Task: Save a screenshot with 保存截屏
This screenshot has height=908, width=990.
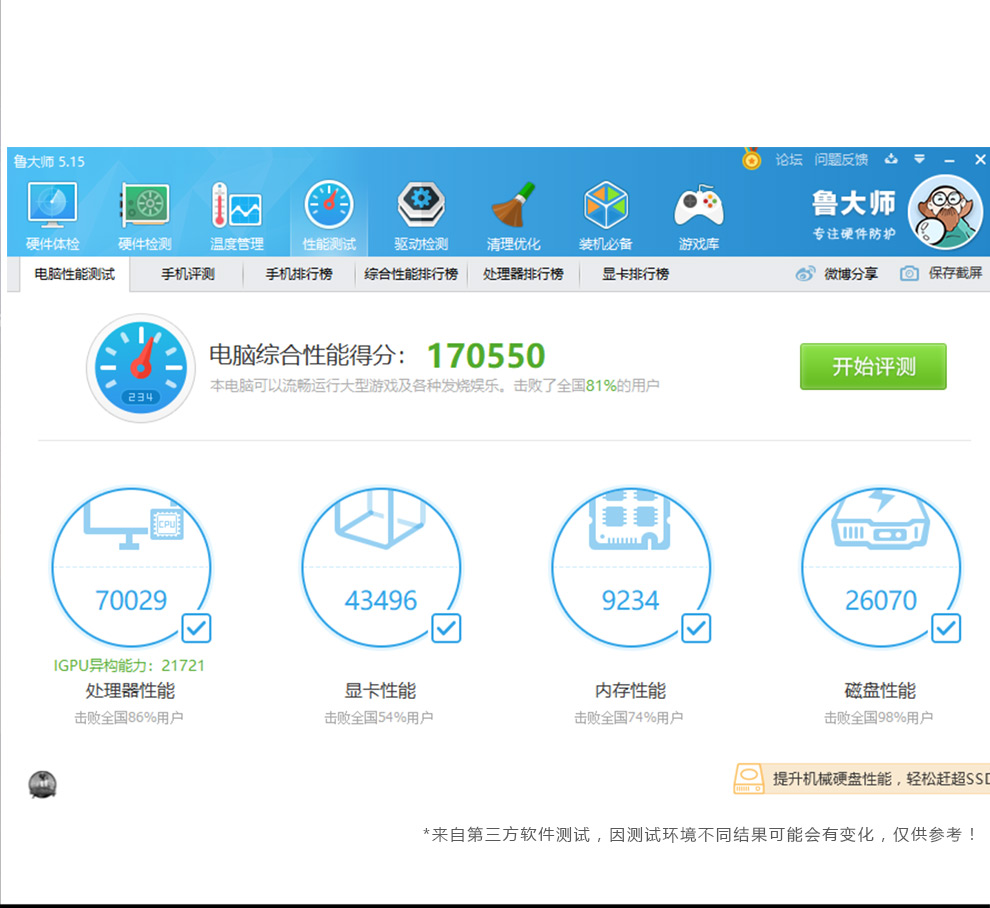Action: pyautogui.click(x=941, y=273)
